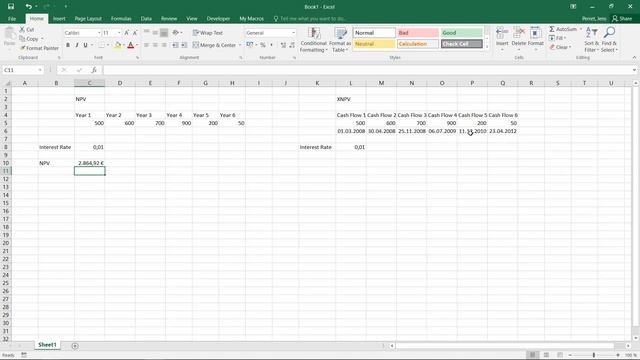Open the File tab

pos(12,19)
